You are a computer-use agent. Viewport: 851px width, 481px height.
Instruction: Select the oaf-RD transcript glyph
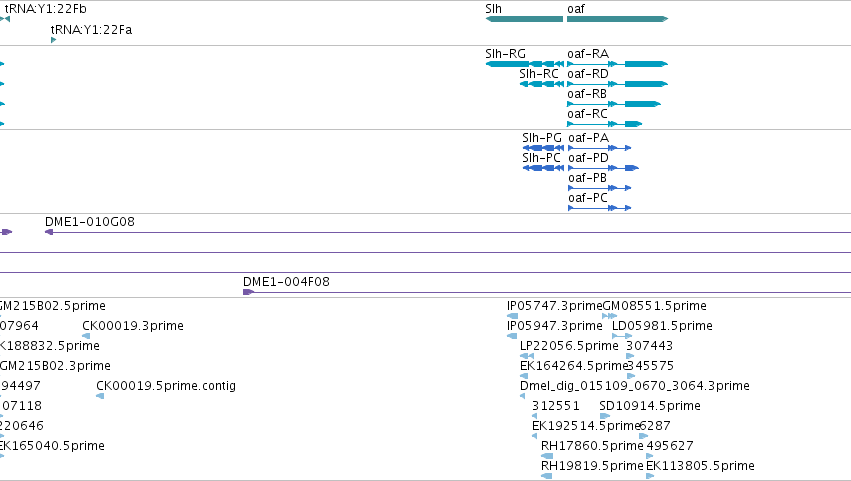coord(617,84)
